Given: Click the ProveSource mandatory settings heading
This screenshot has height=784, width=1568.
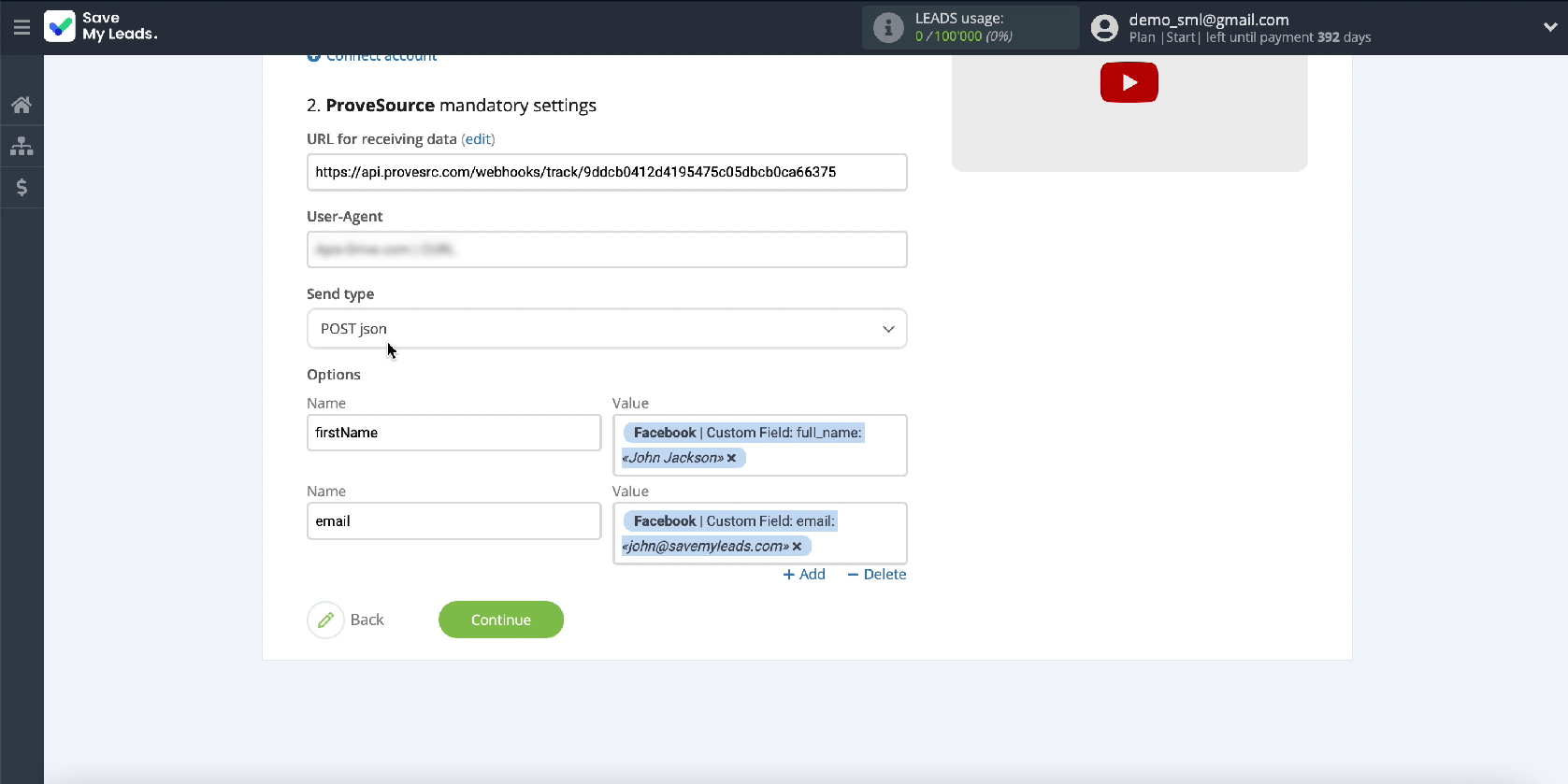Looking at the screenshot, I should pyautogui.click(x=452, y=106).
